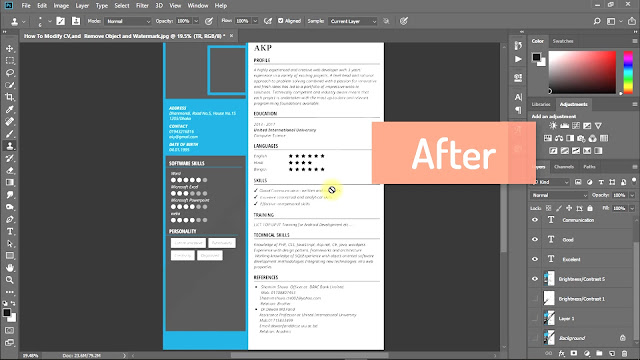
Task: Hide the Excellent text layer
Action: 535,259
